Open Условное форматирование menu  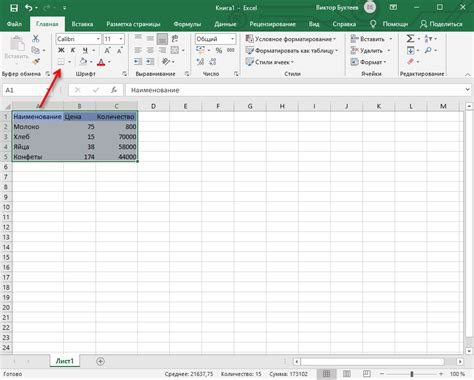pyautogui.click(x=291, y=39)
